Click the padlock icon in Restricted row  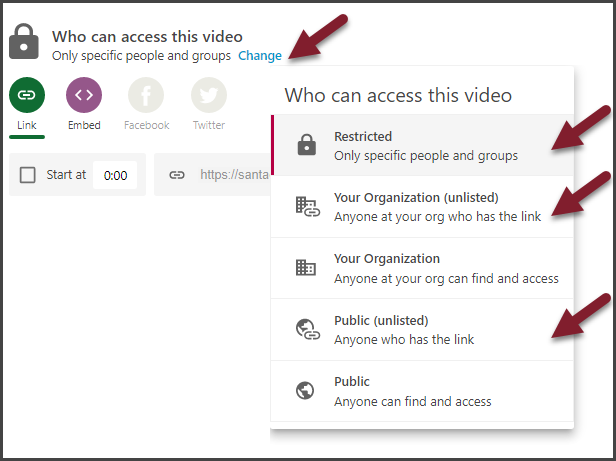(x=307, y=145)
